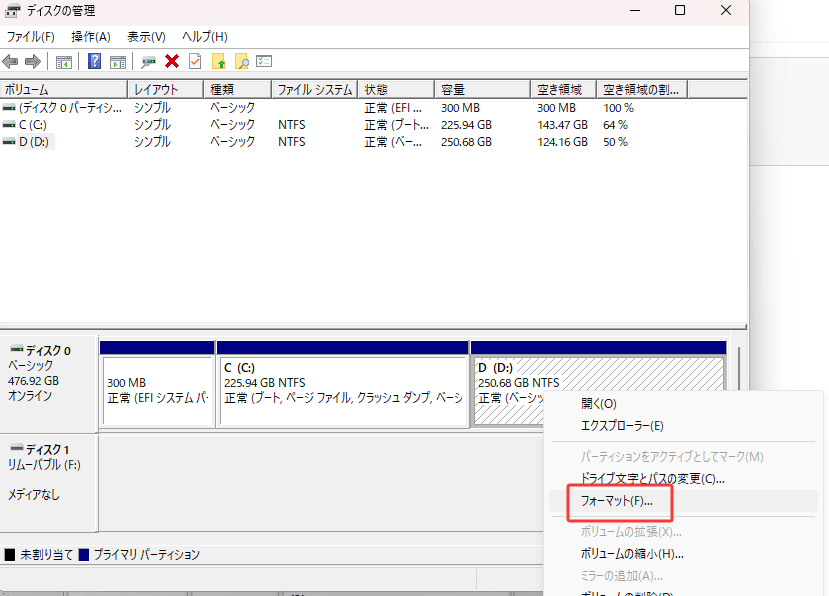
Task: Sort by the ファイル システム column header
Action: (314, 89)
